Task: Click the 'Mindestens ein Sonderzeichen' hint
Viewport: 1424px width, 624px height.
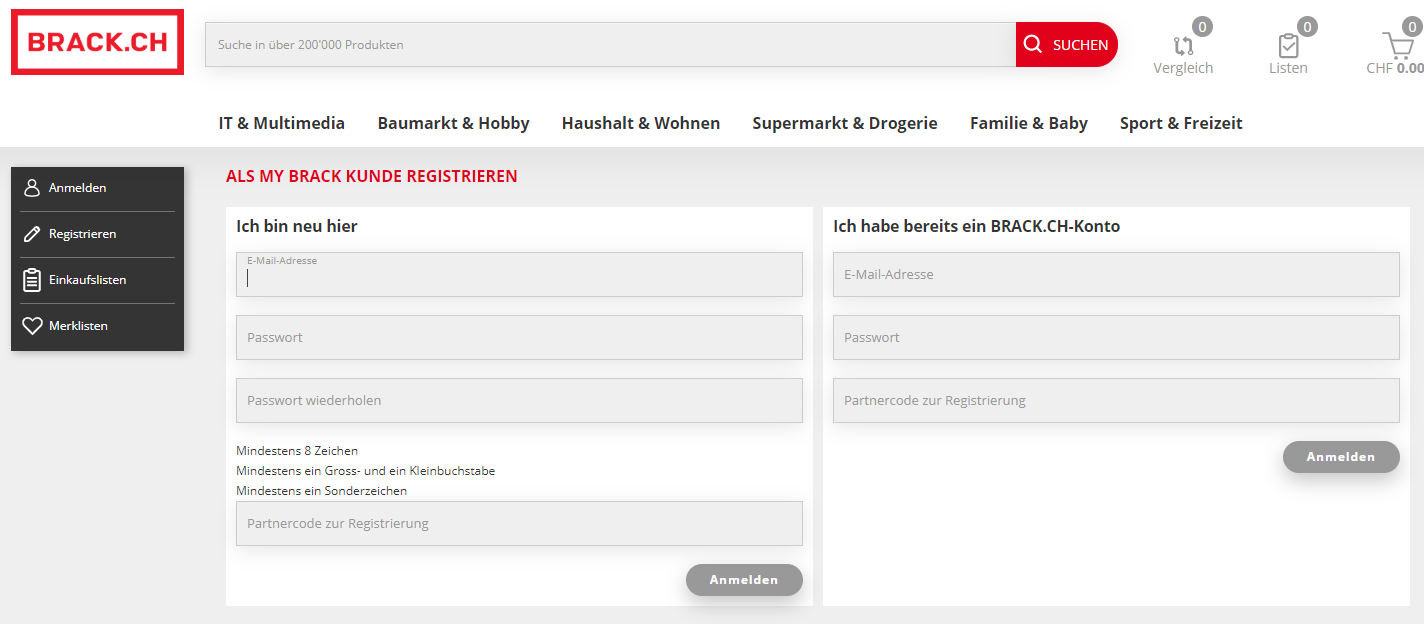Action: (x=321, y=491)
